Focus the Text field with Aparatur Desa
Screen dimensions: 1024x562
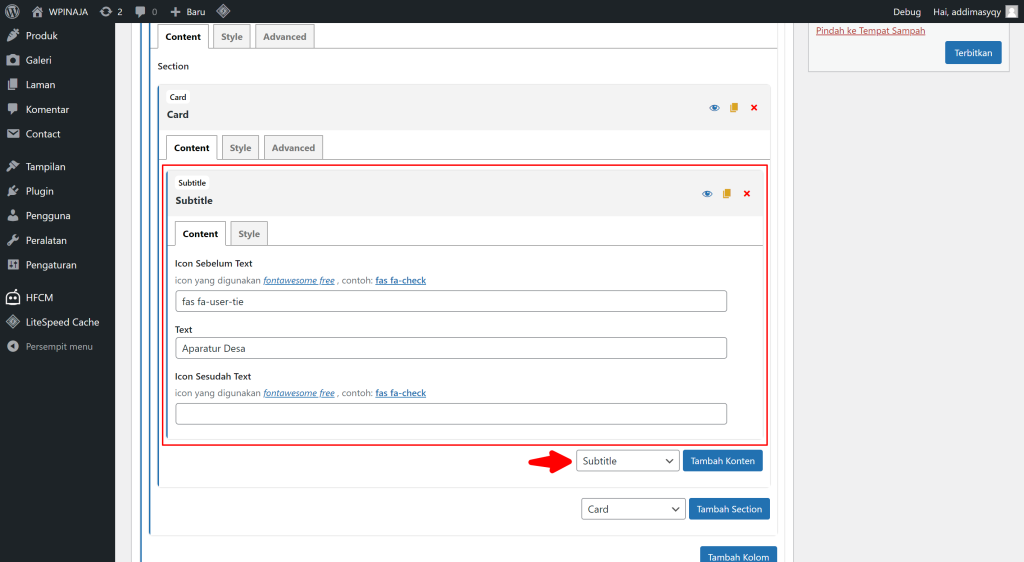[451, 348]
